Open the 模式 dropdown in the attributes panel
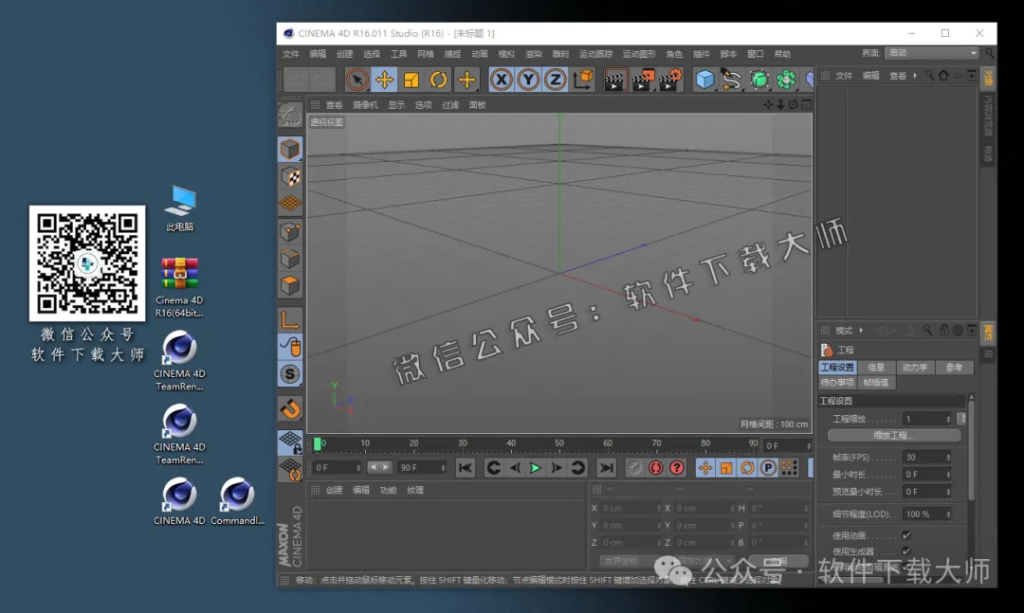 (847, 329)
